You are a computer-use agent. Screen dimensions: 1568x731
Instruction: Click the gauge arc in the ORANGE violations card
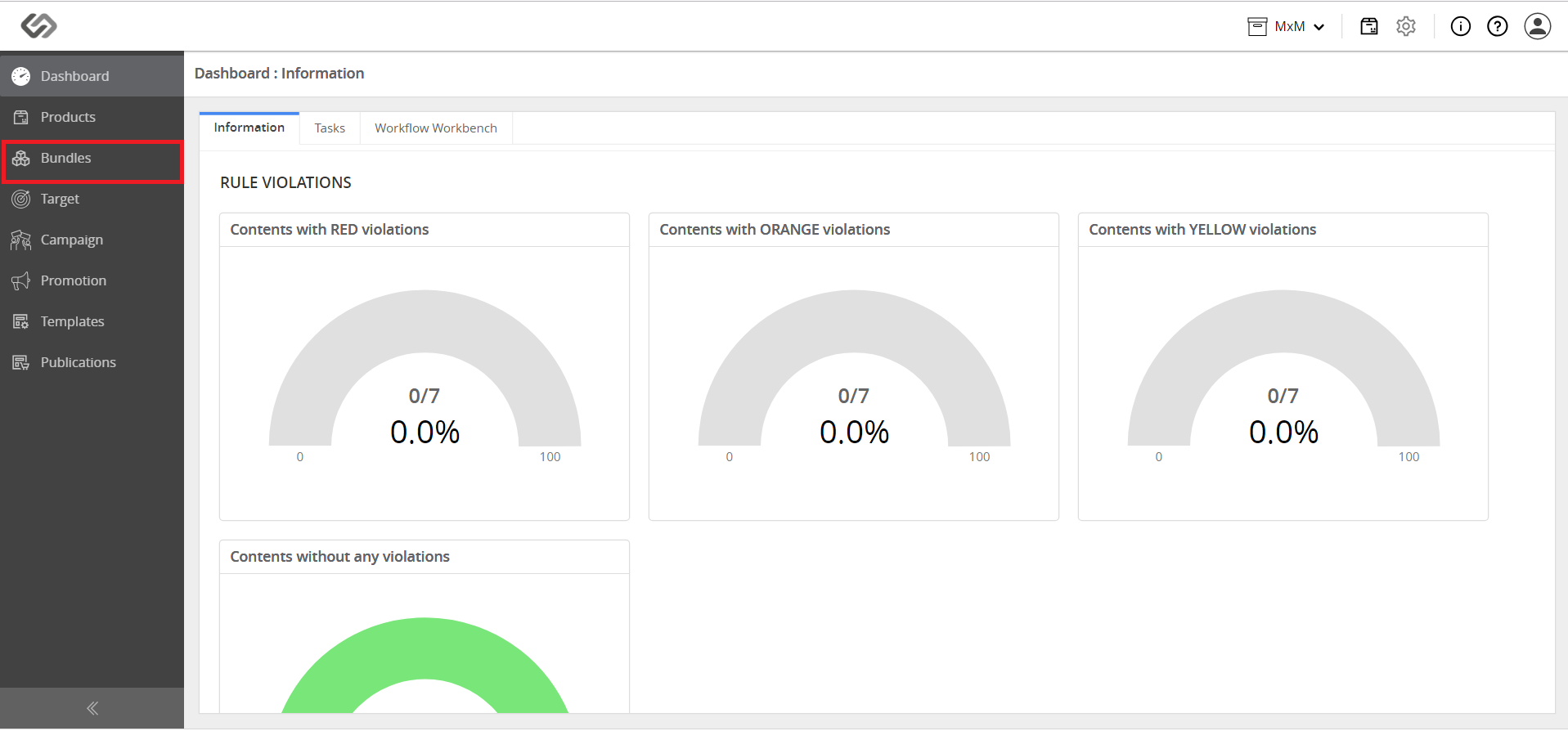click(x=854, y=321)
